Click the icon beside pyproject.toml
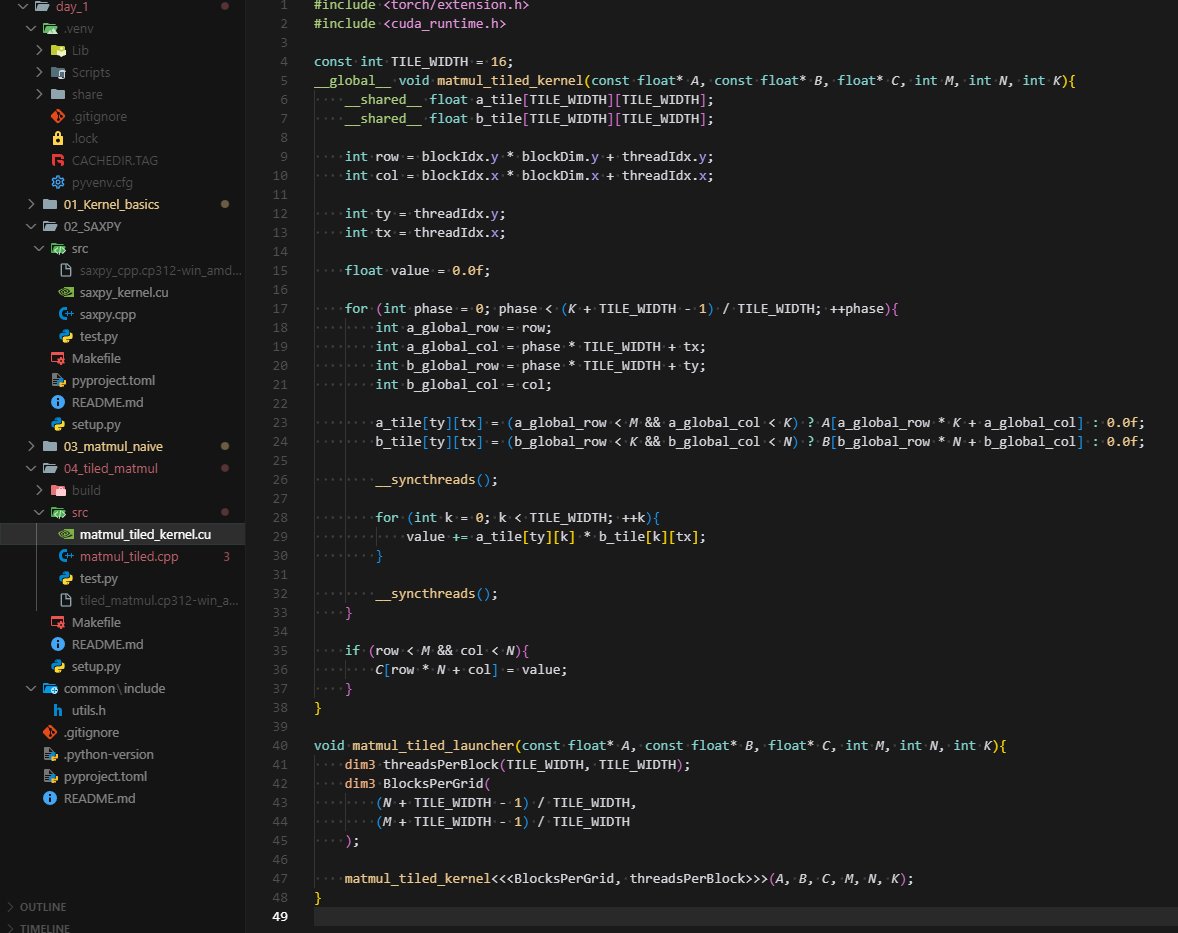The width and height of the screenshot is (1178, 933). (x=49, y=776)
